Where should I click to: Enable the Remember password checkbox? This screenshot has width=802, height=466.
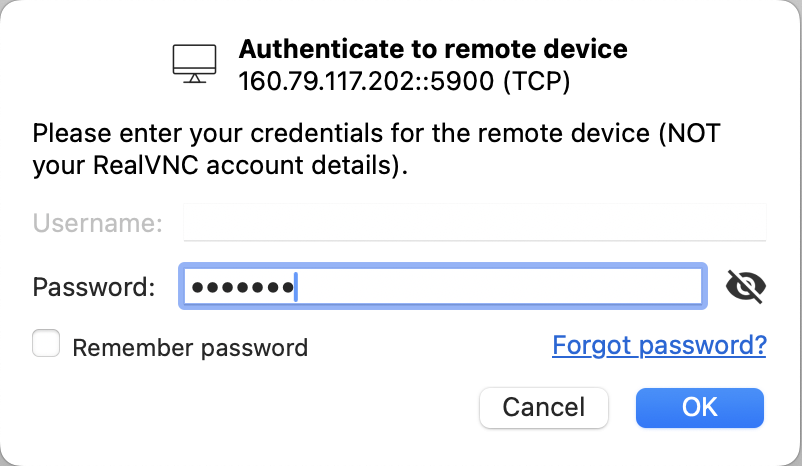point(46,345)
